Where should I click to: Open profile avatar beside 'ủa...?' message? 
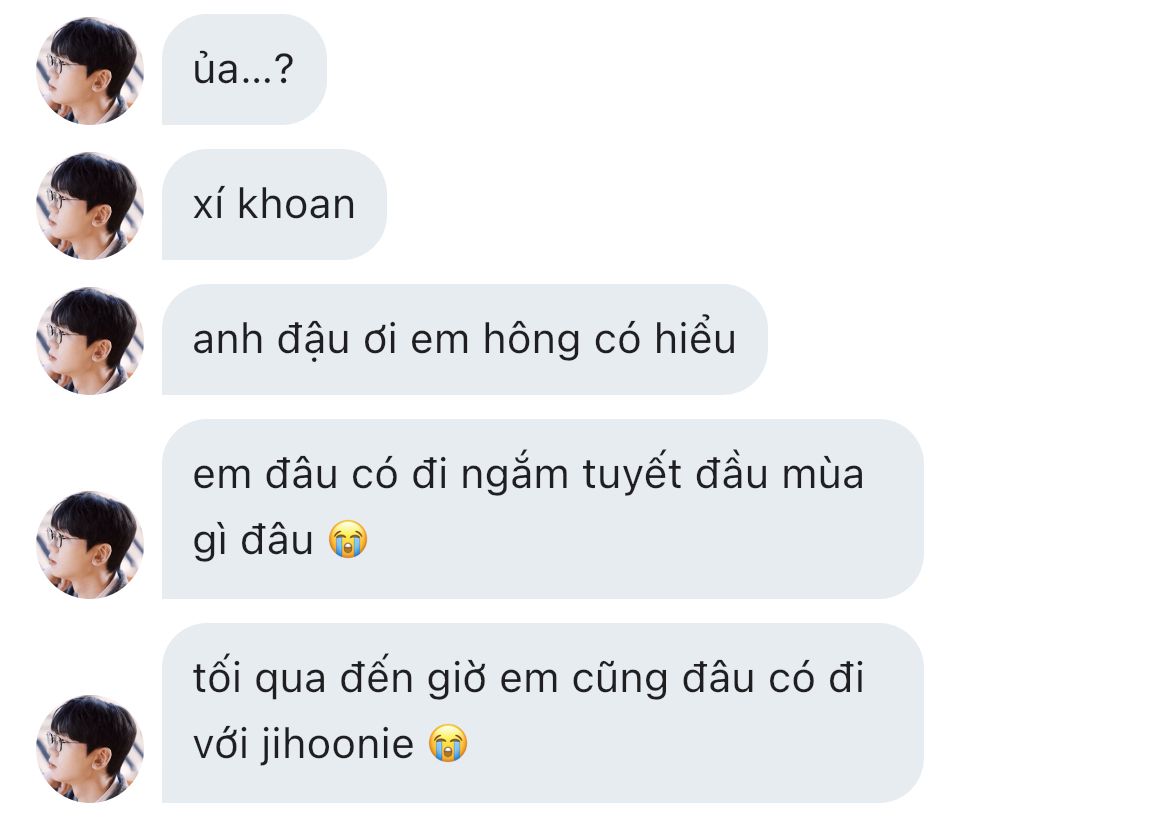90,70
